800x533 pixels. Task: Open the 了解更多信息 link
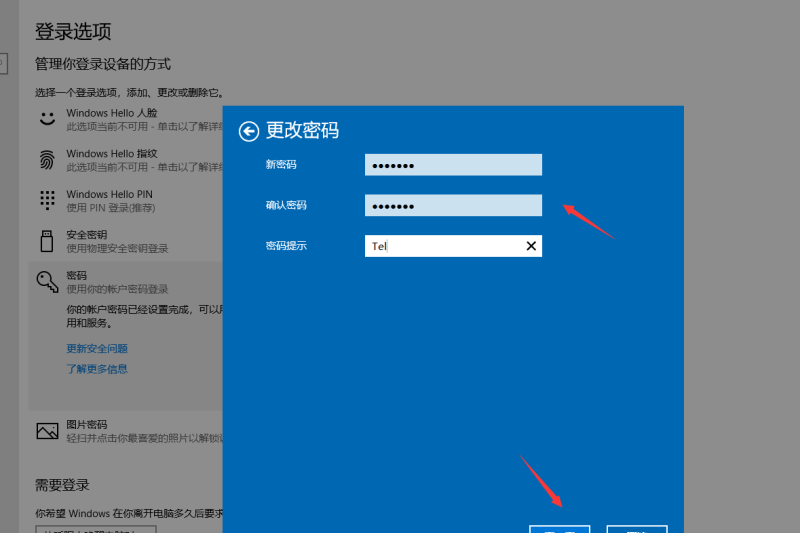[x=97, y=369]
